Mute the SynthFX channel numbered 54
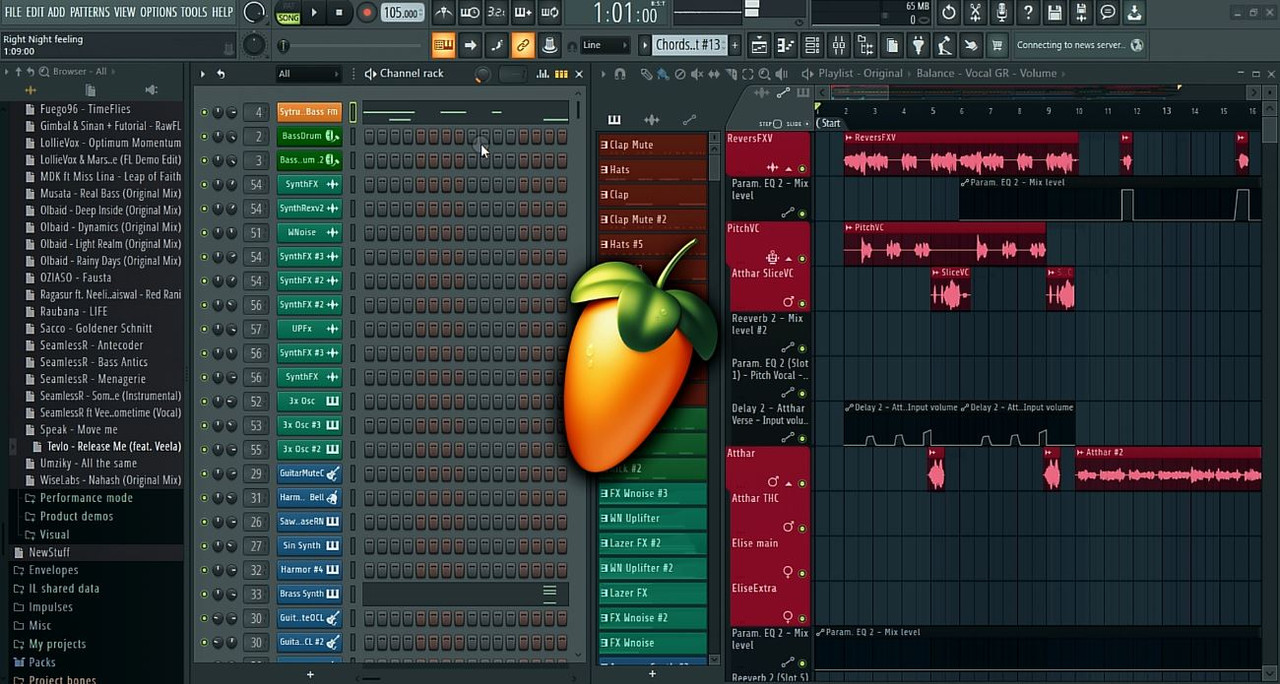Screen dimensions: 1280x684 click(204, 184)
